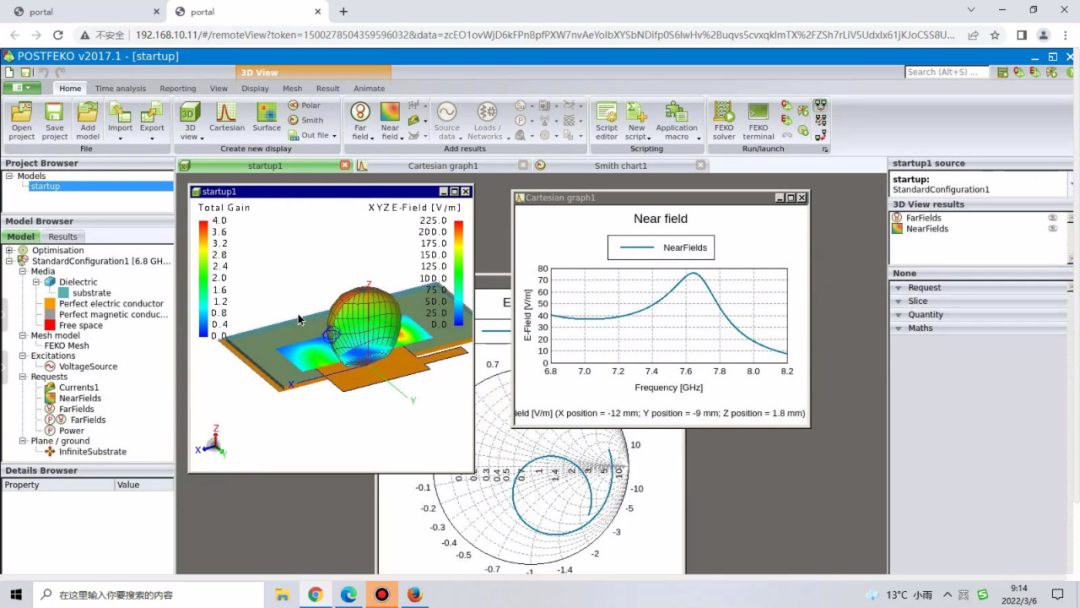Switch to the Home ribbon tab
The image size is (1080, 608).
pos(70,88)
